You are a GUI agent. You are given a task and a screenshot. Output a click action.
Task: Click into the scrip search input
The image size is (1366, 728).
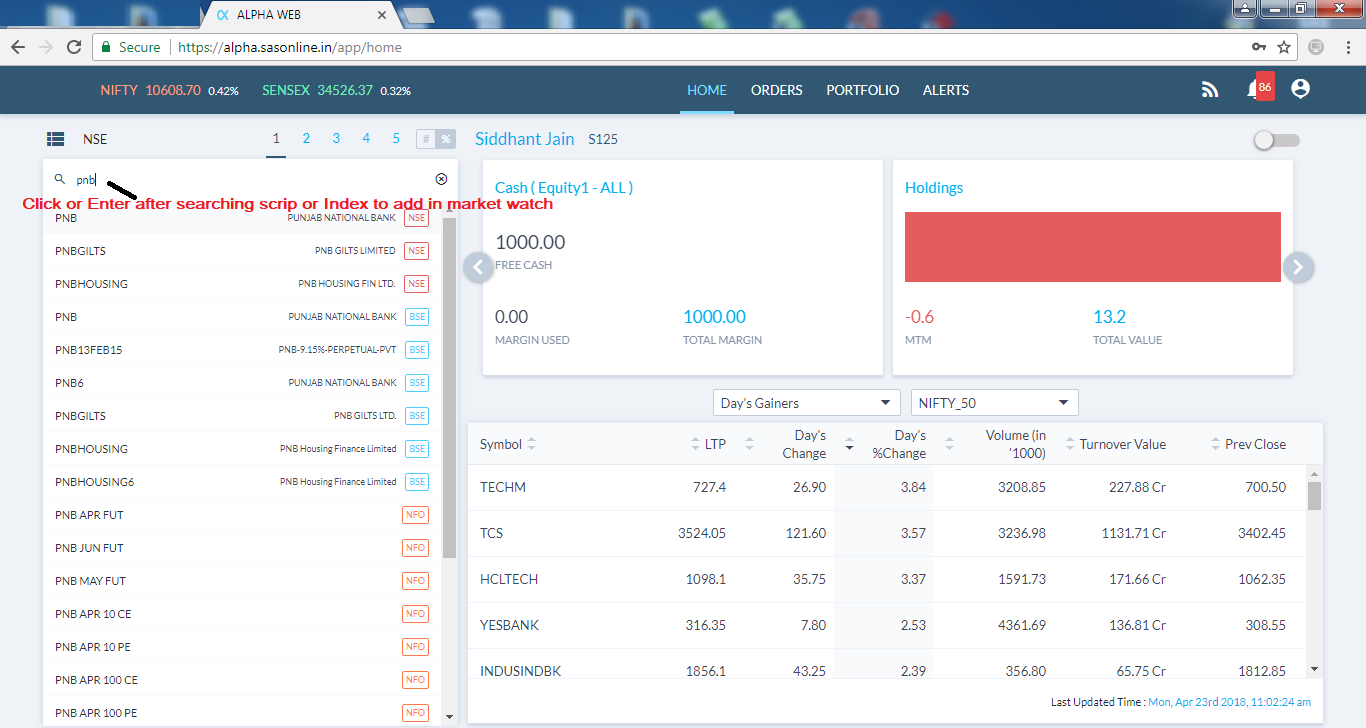250,179
